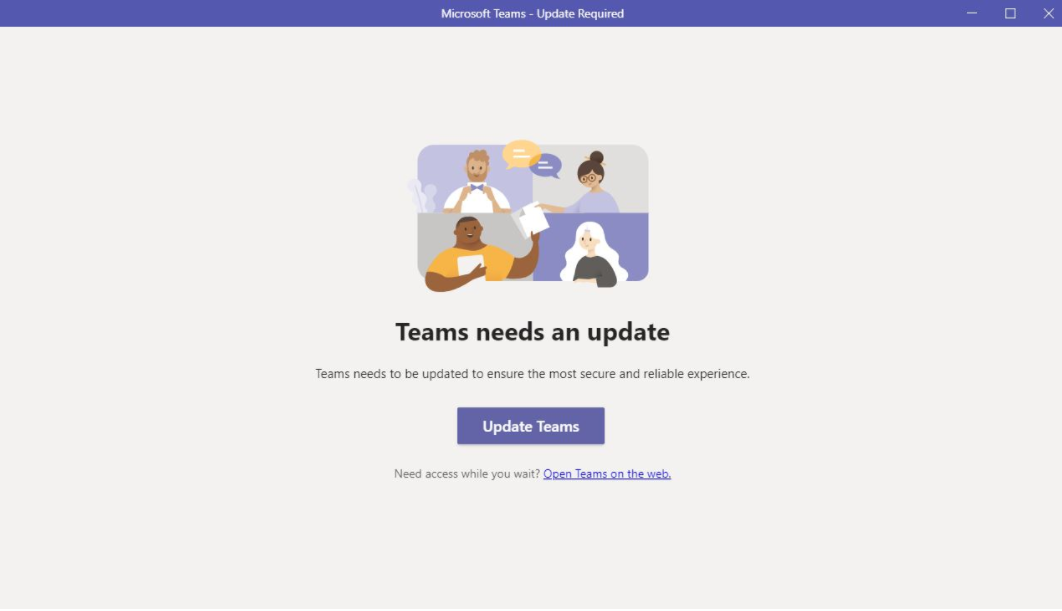
Task: Click the white-haired woman in illustration
Action: (x=591, y=254)
